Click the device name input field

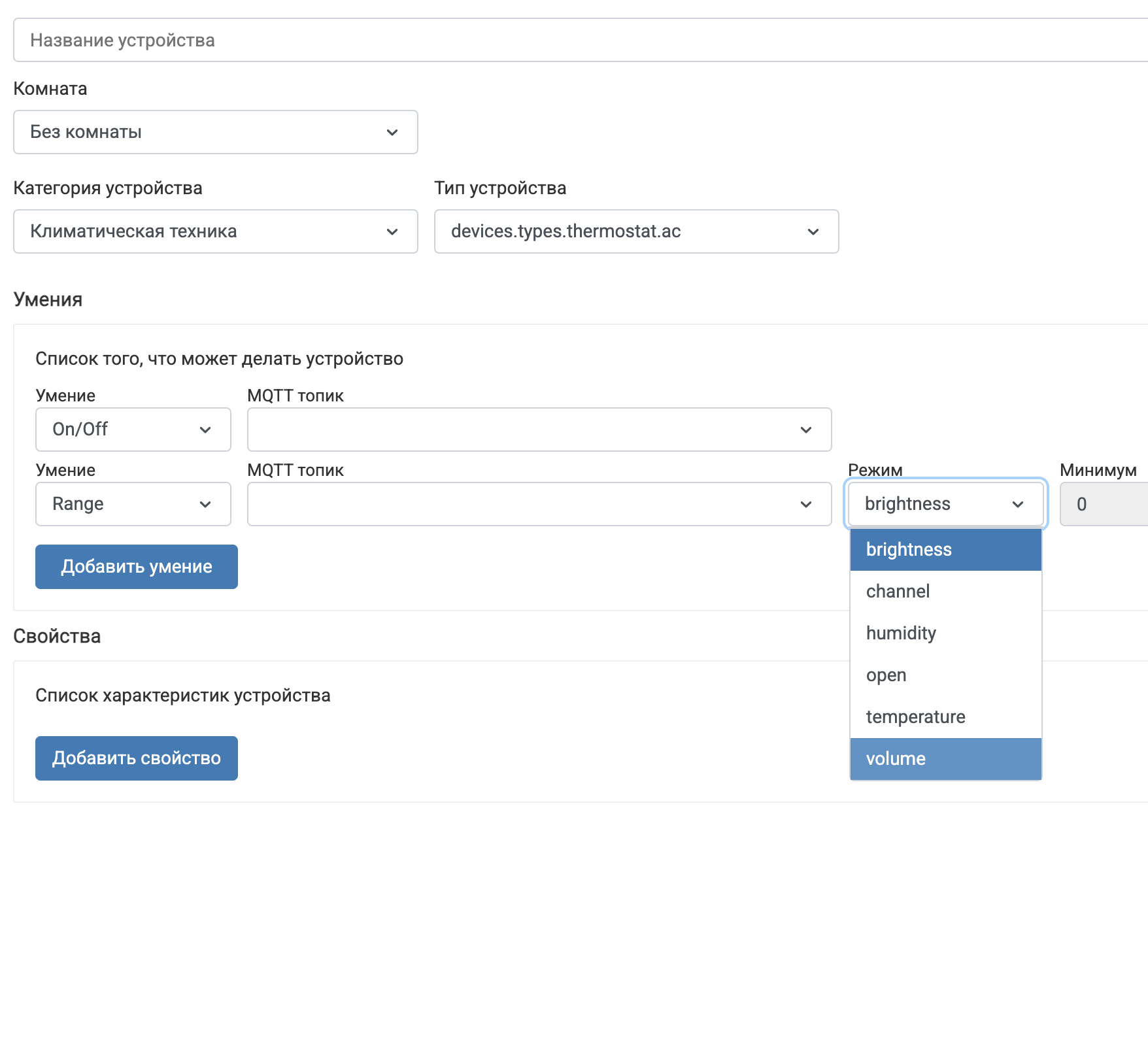click(x=575, y=40)
